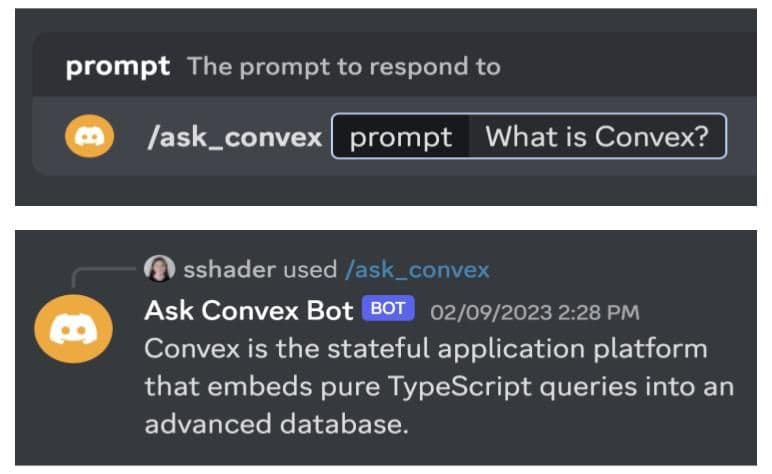Click "The prompt to respond to" description
The image size is (772, 474).
pyautogui.click(x=344, y=67)
